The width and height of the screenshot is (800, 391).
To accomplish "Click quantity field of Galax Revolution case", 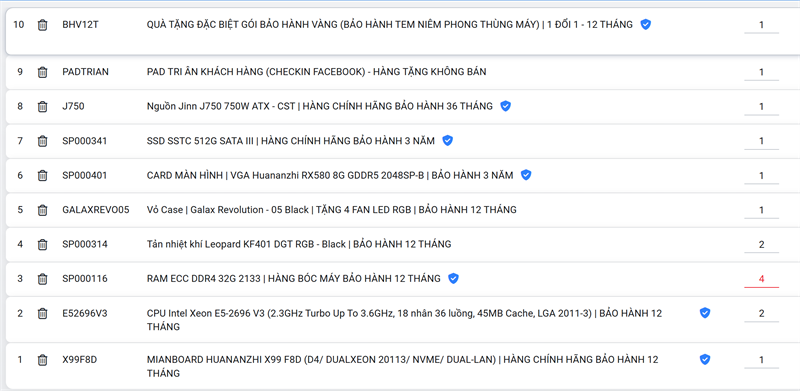I will click(761, 210).
